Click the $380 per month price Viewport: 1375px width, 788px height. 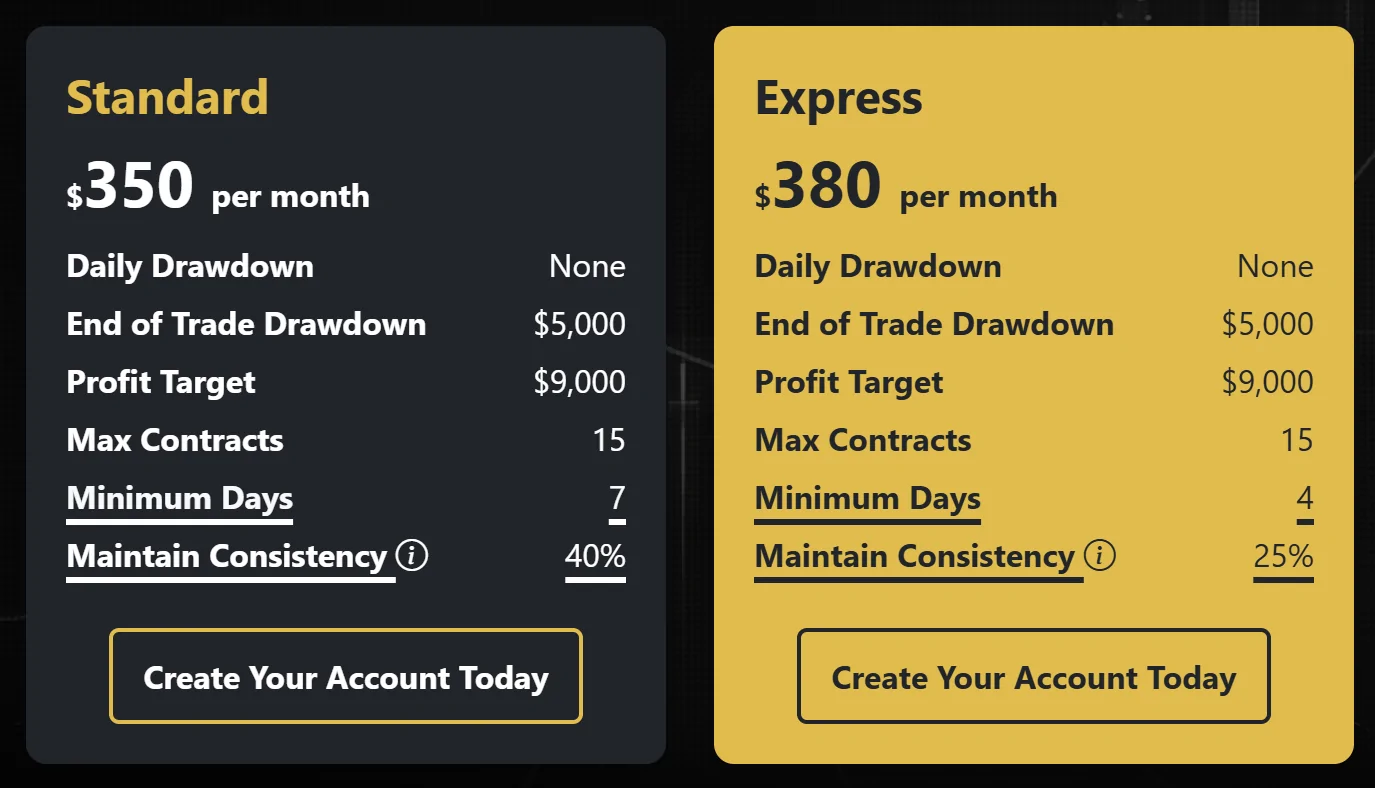[x=906, y=188]
